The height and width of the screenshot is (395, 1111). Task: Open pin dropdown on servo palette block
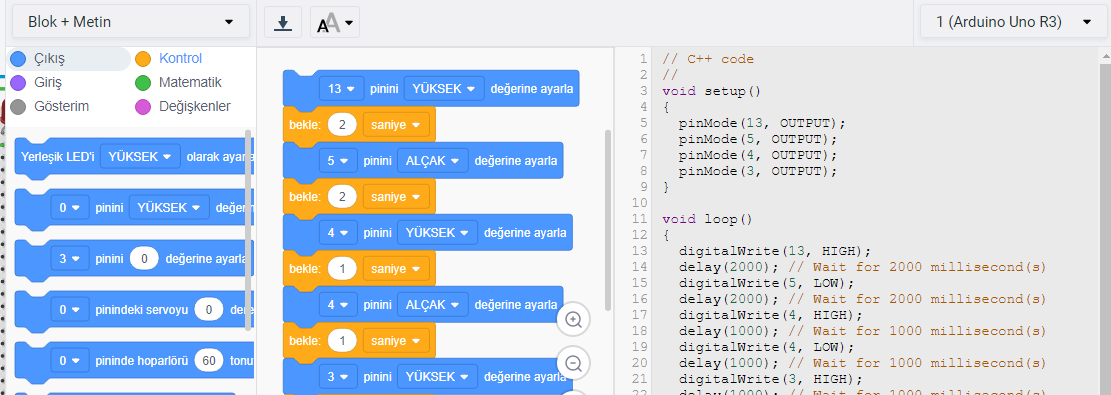click(x=69, y=310)
